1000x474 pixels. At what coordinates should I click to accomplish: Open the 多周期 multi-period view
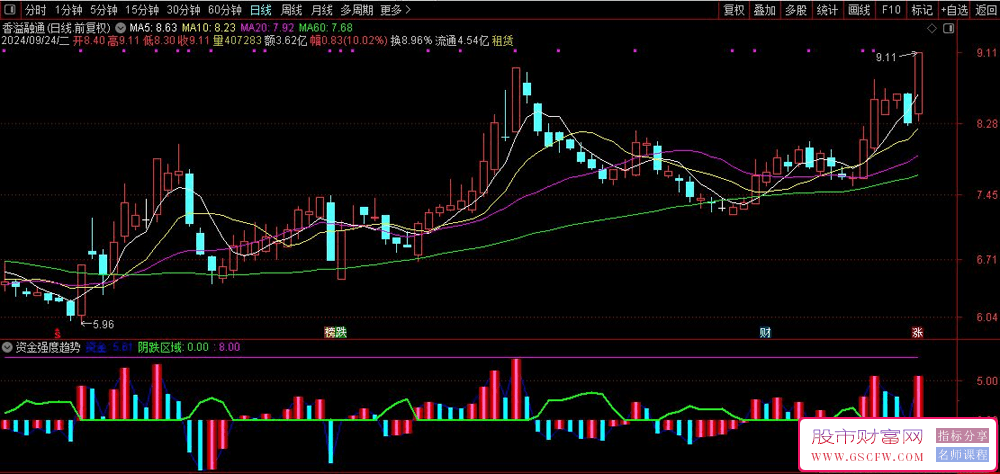[357, 10]
